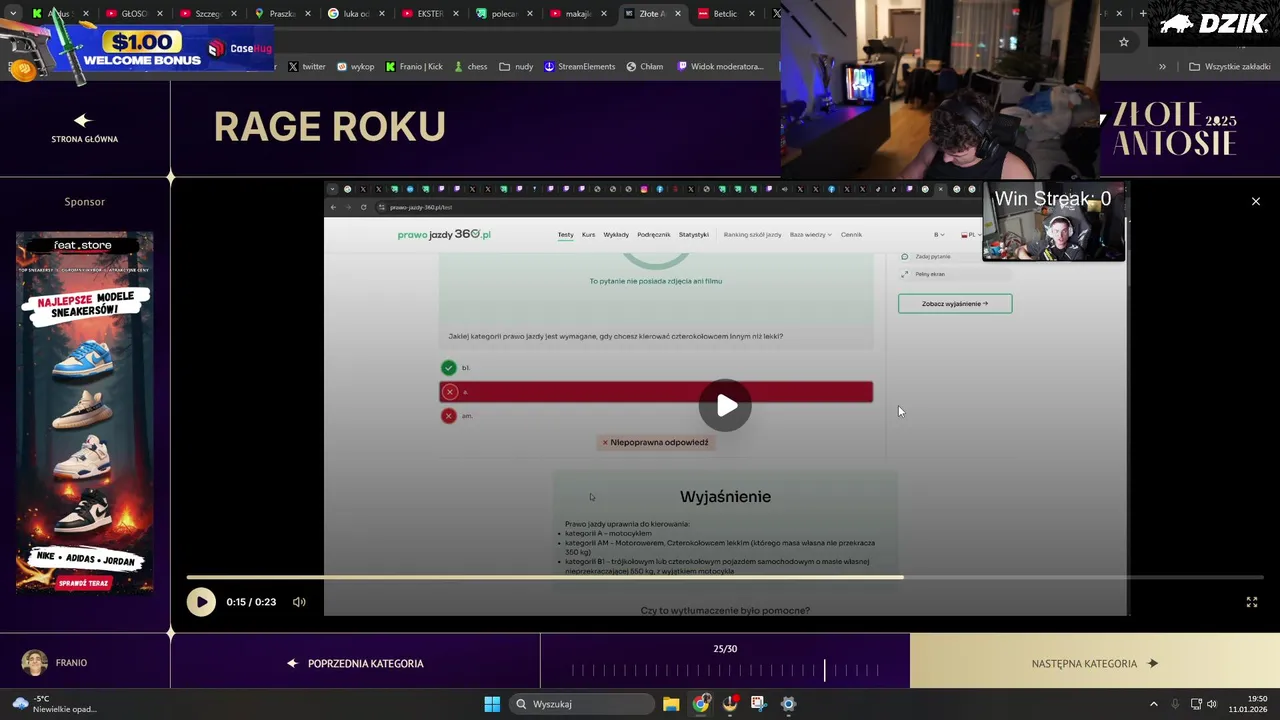The image size is (1280, 720).
Task: Open the Kurs menu item
Action: pos(589,235)
